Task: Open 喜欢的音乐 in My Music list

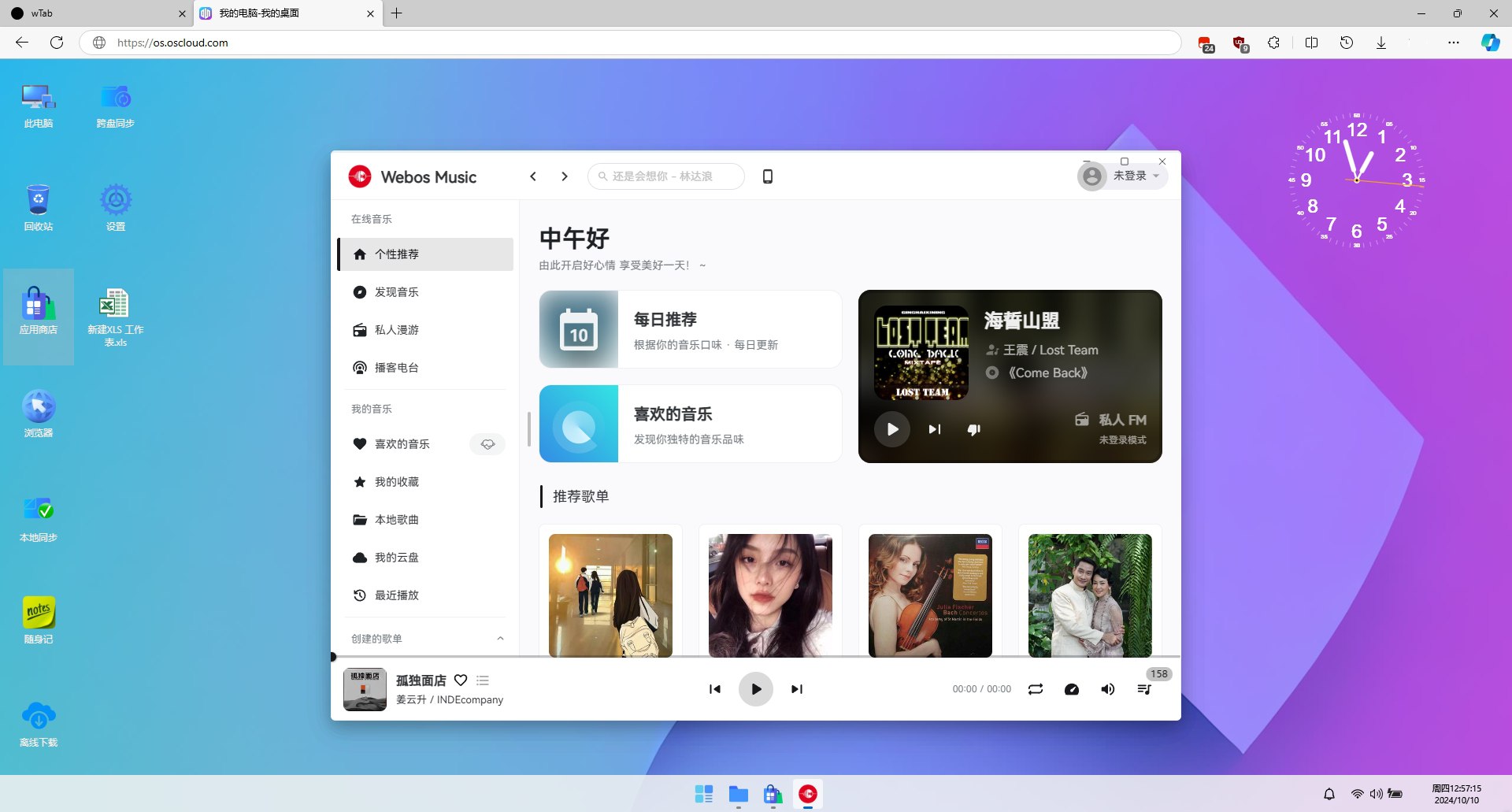Action: (402, 444)
